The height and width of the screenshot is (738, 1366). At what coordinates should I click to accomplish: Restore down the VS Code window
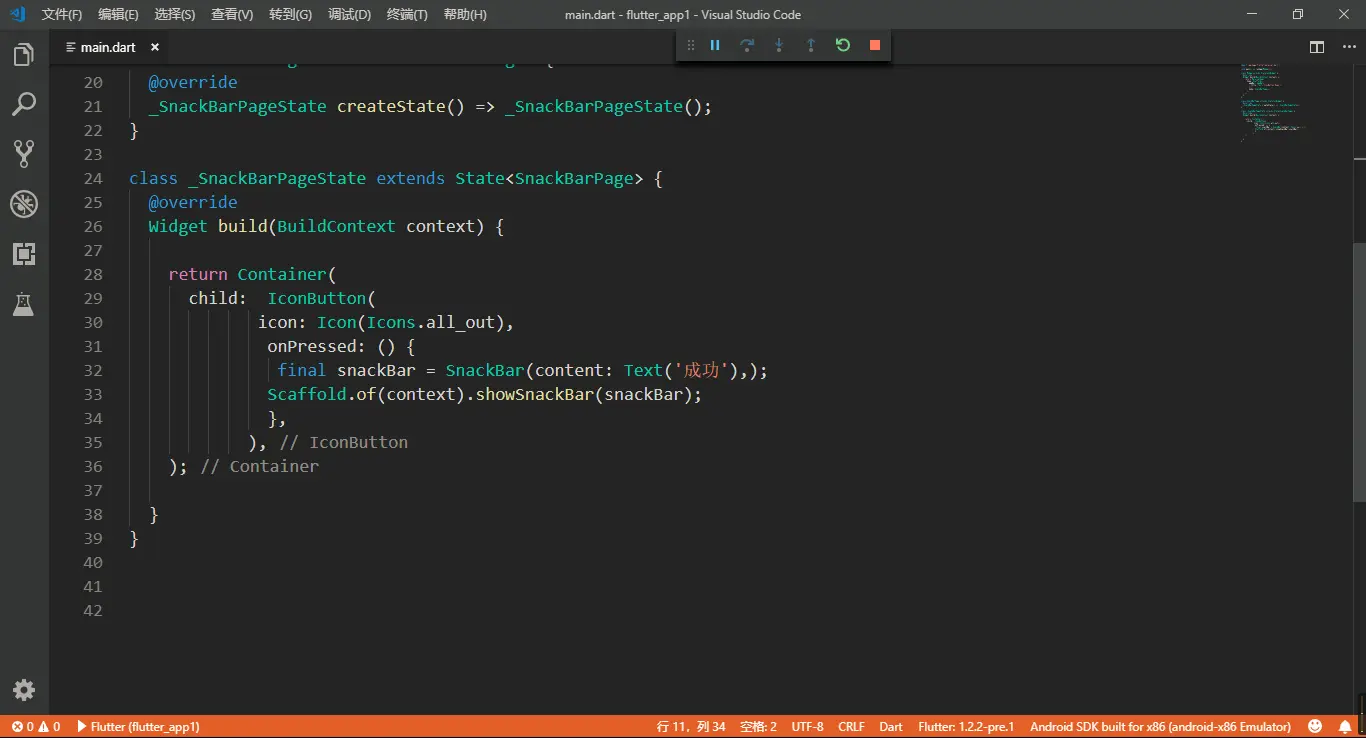[1298, 14]
